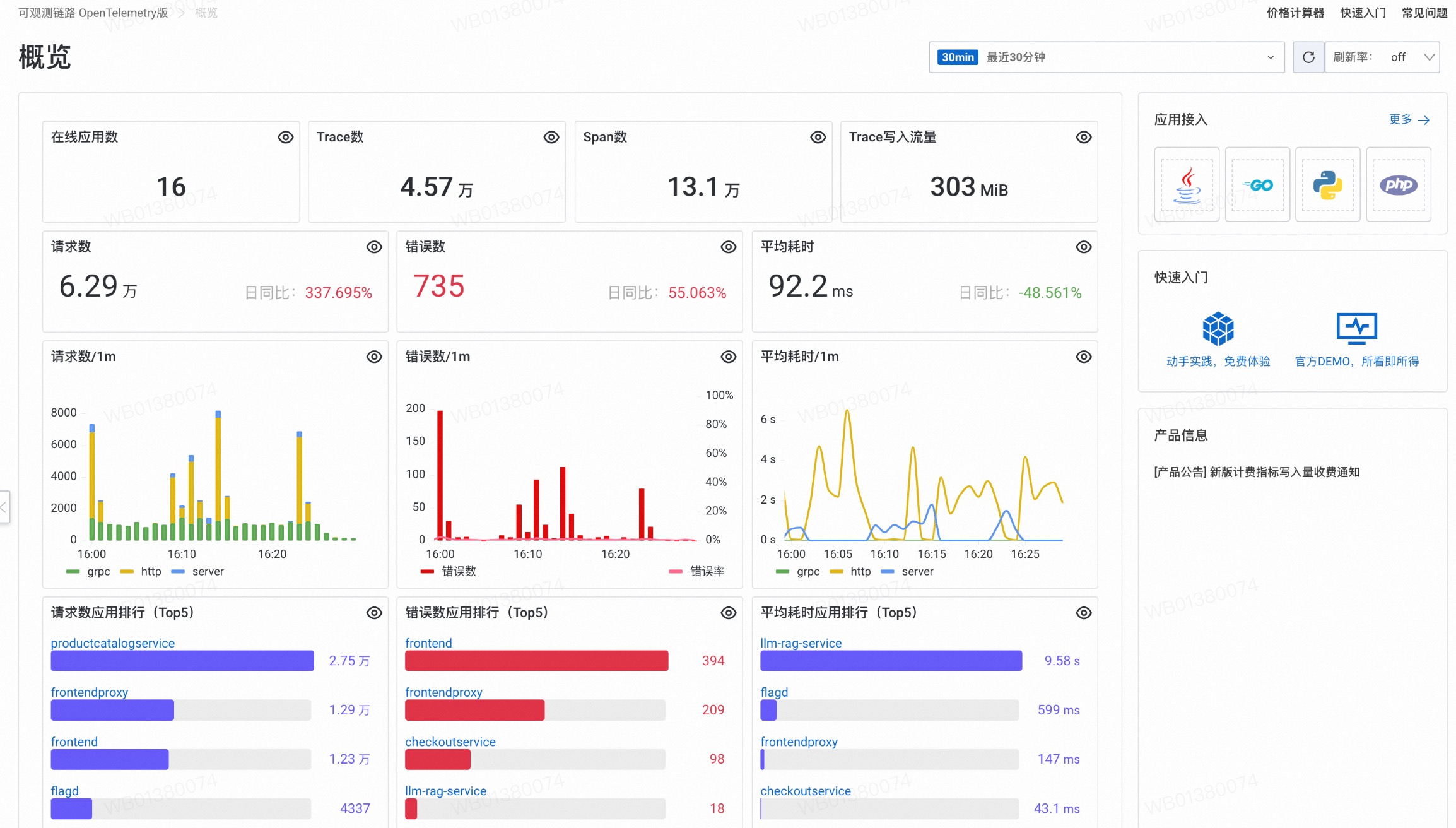This screenshot has width=1456, height=828.
Task: Open the 最近30分钟 time range dropdown
Action: click(1107, 57)
